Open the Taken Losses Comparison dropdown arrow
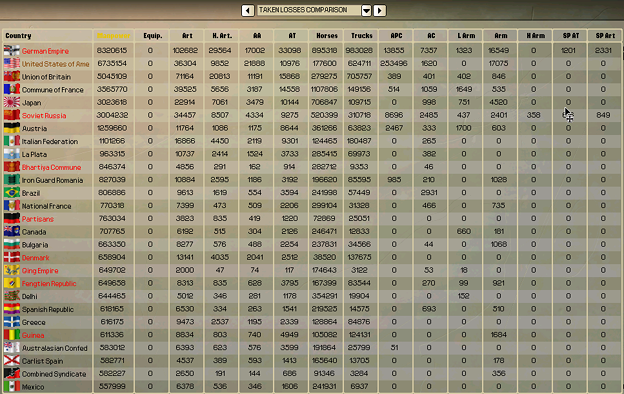Image resolution: width=624 pixels, height=394 pixels. coord(366,10)
